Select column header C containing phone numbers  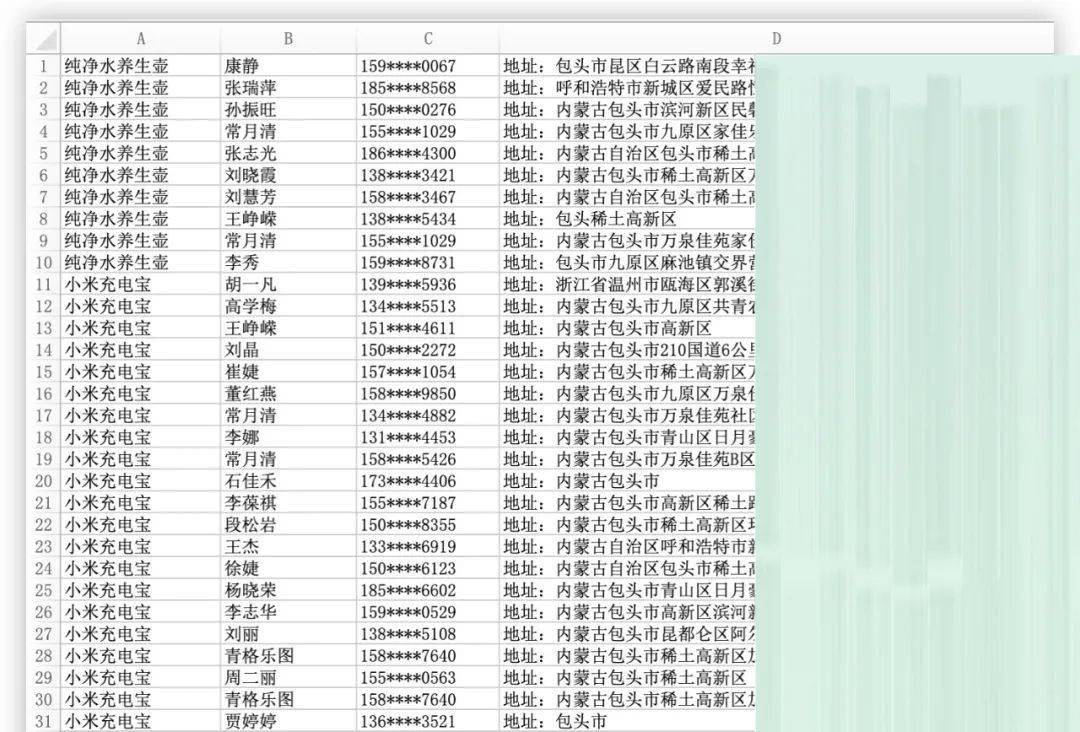(x=427, y=39)
